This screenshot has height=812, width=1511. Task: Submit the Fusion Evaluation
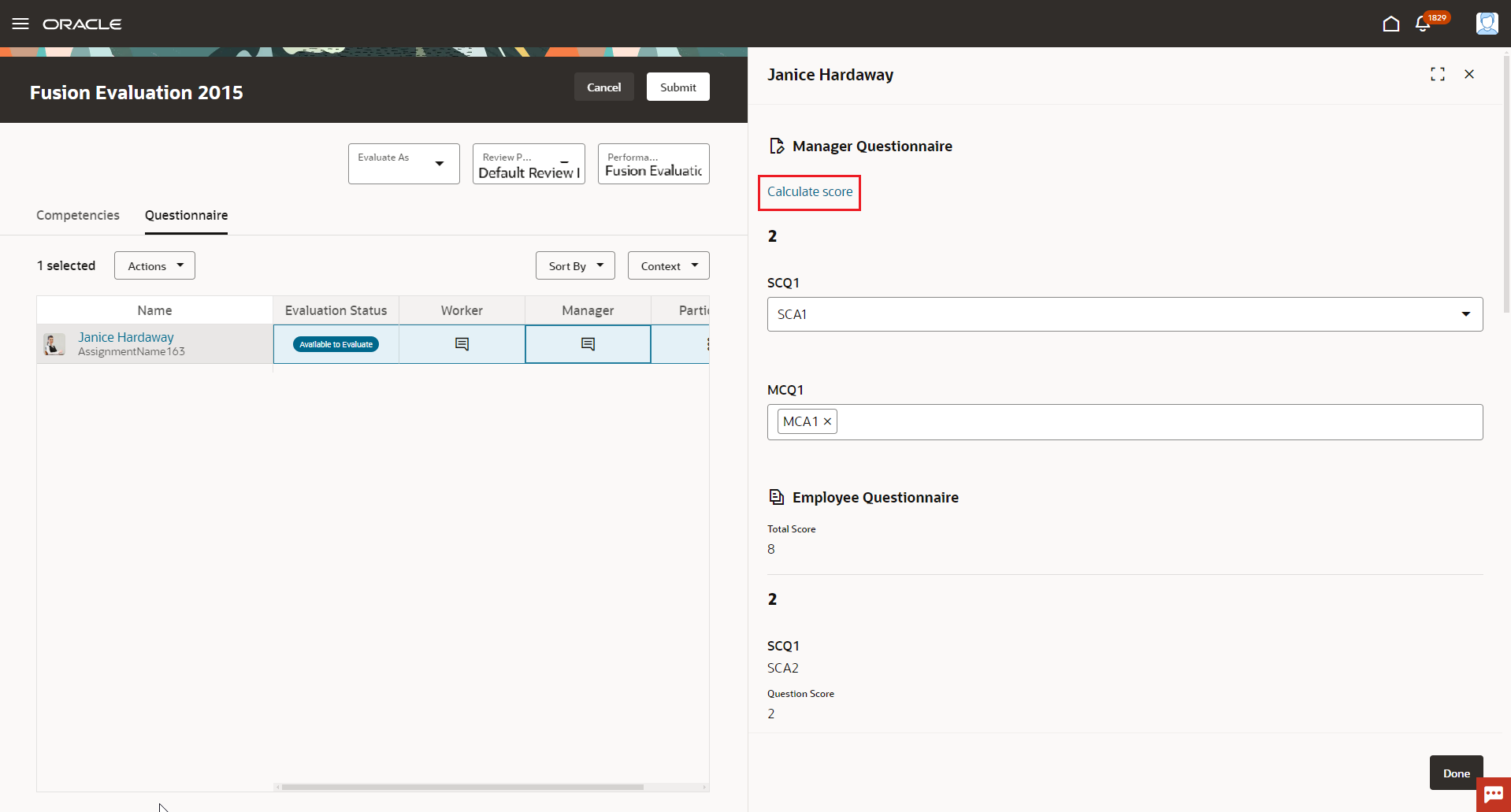click(678, 87)
